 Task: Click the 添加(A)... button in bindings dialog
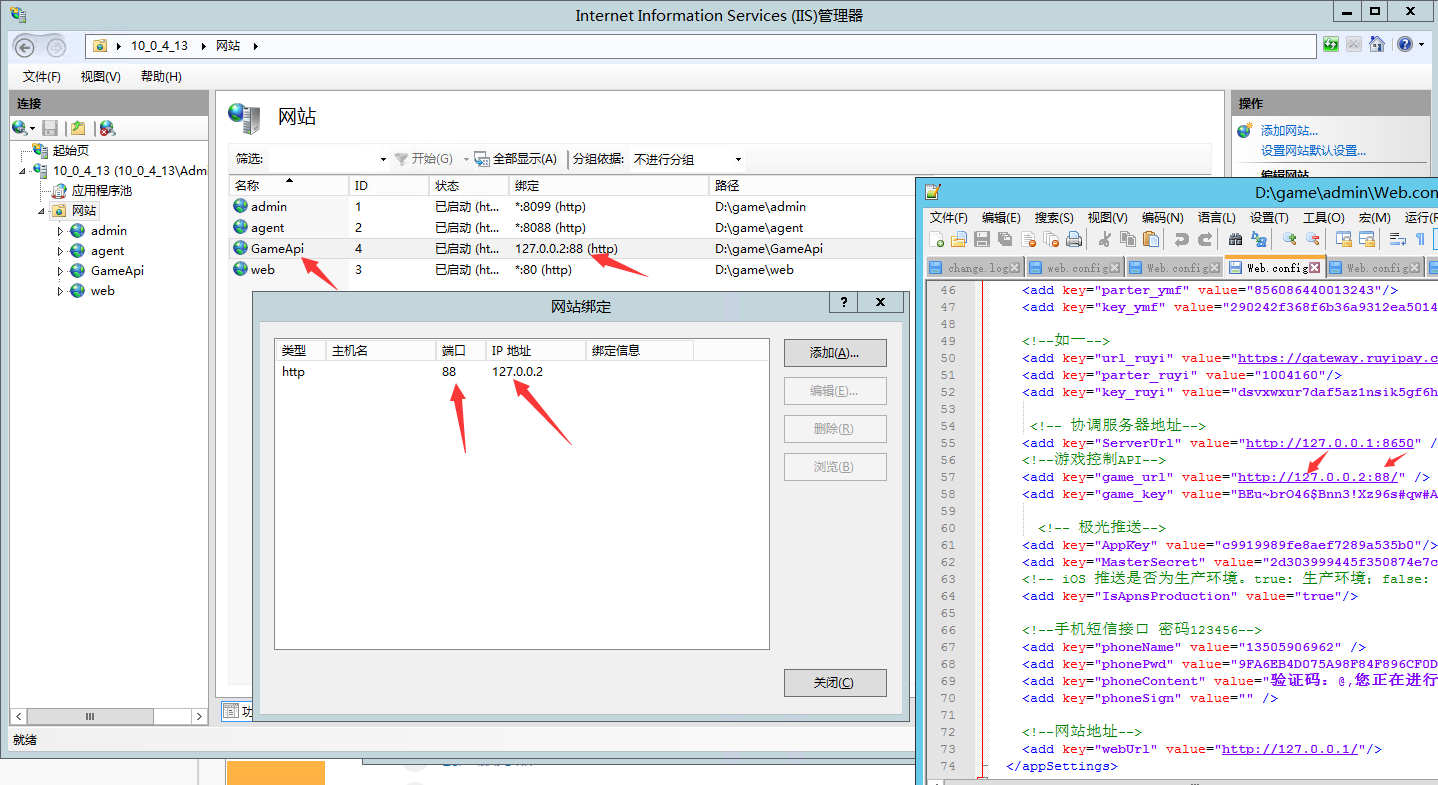(x=835, y=353)
